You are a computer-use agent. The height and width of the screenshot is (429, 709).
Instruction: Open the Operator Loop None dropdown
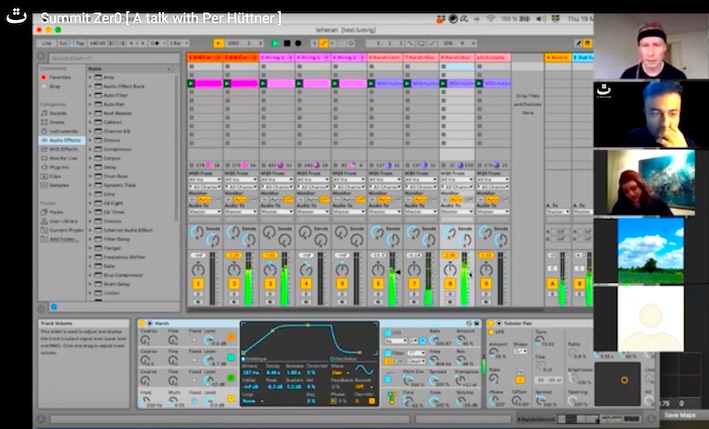tap(253, 401)
